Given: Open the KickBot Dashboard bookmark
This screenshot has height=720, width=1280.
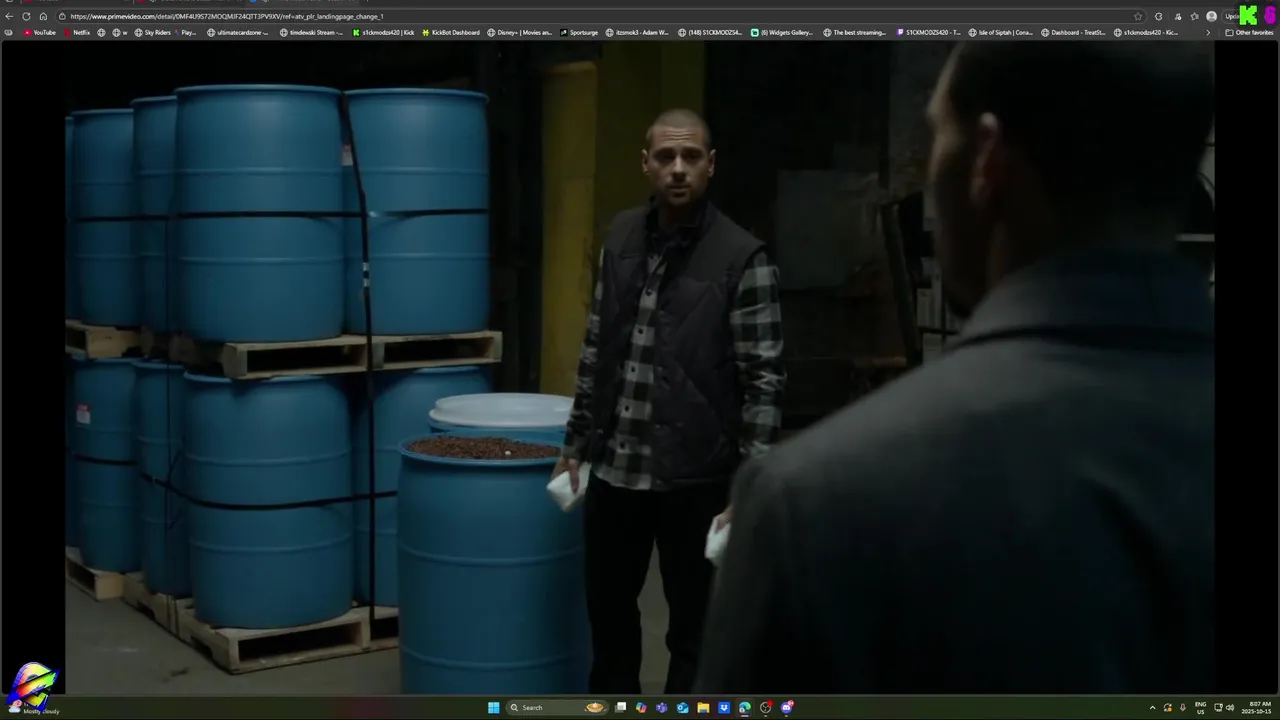Looking at the screenshot, I should [x=451, y=32].
